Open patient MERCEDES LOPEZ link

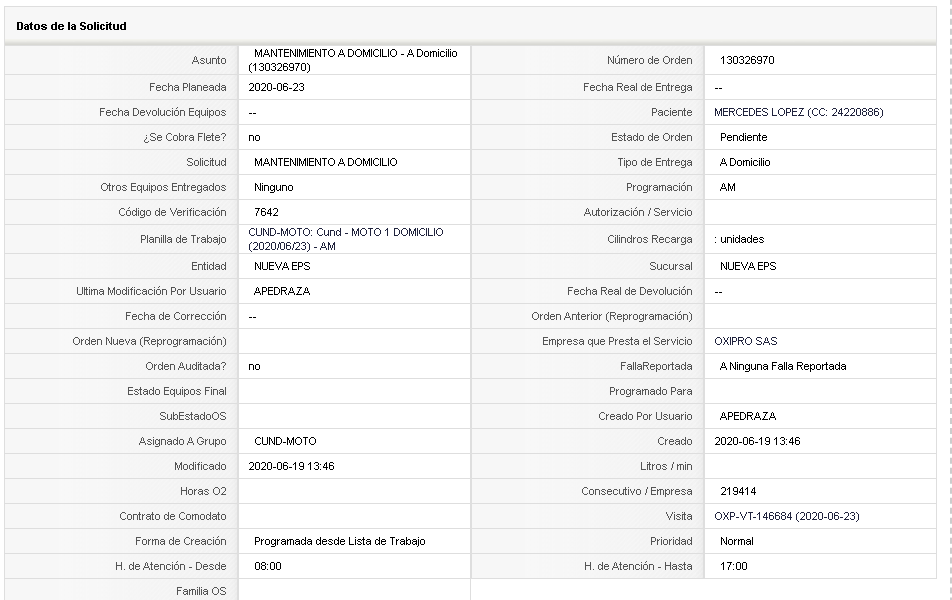(x=798, y=112)
